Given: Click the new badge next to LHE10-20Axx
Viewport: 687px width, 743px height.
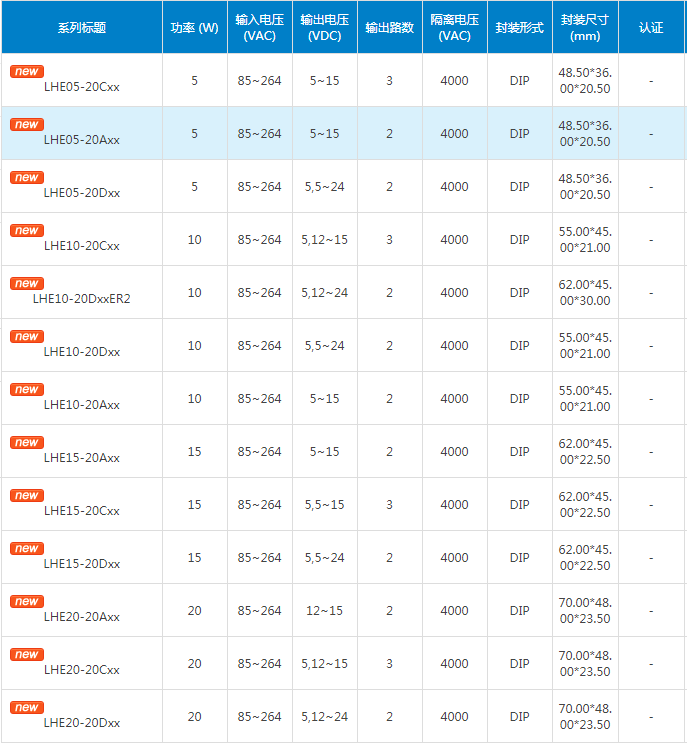Looking at the screenshot, I should (x=26, y=390).
